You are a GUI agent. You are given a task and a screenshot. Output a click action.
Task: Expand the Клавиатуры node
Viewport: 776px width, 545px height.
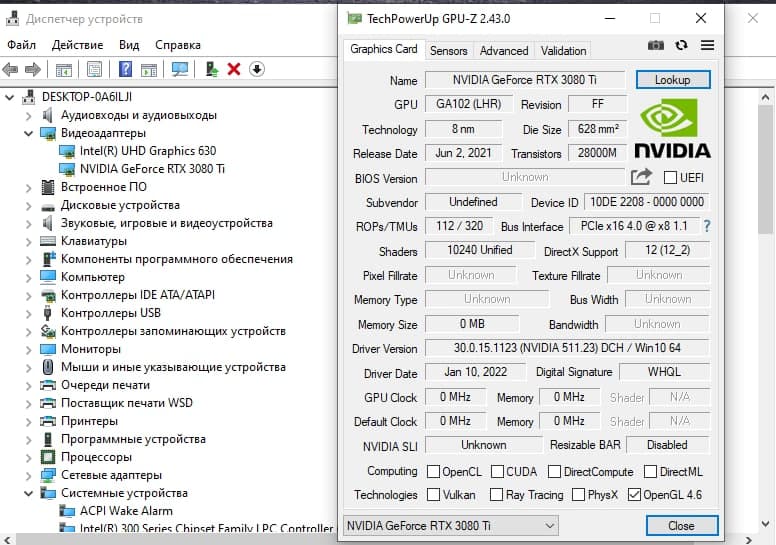(x=28, y=242)
